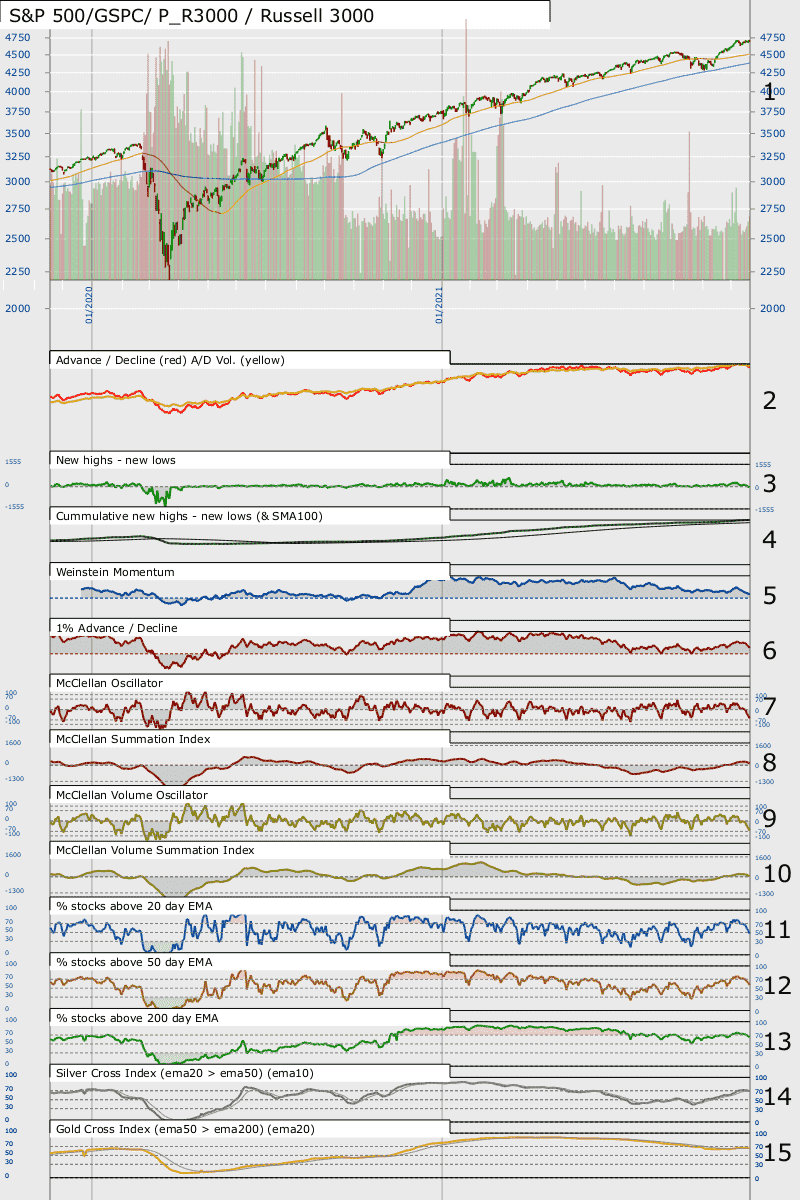This screenshot has width=800, height=1200.
Task: Select the S&P 500/GSPC chart title
Action: tap(192, 14)
